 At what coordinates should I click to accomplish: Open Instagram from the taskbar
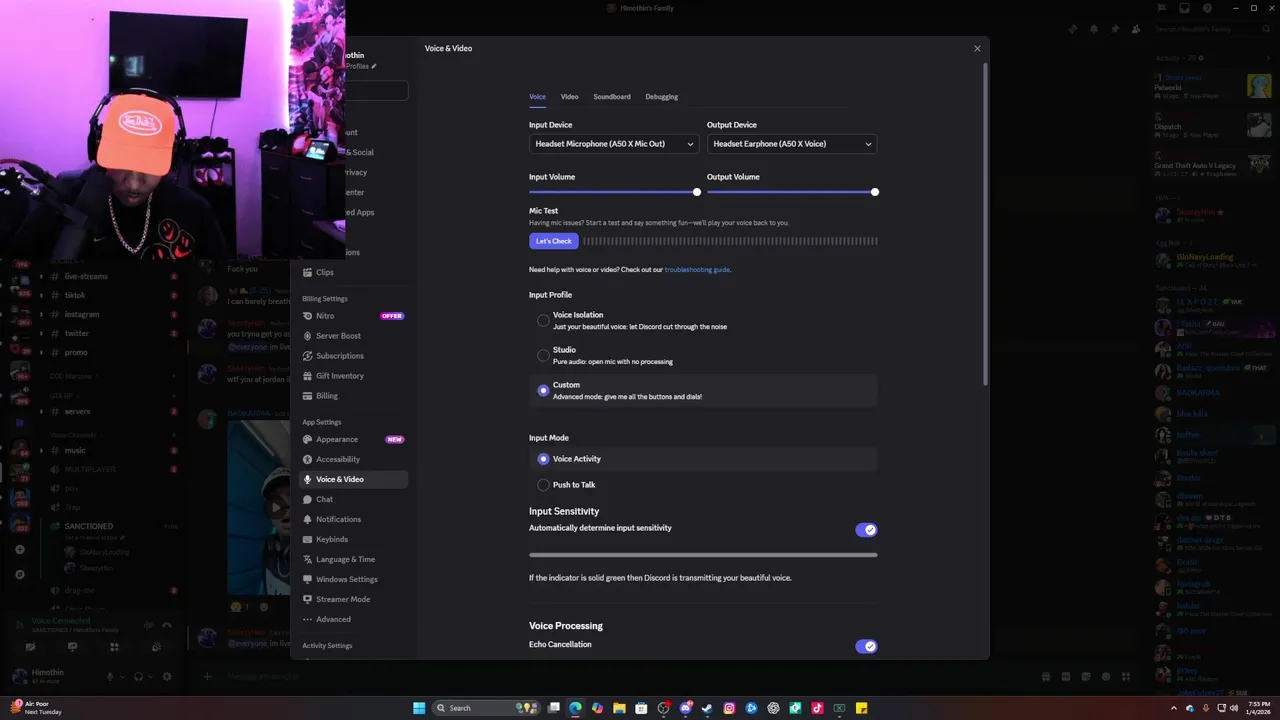[x=730, y=708]
